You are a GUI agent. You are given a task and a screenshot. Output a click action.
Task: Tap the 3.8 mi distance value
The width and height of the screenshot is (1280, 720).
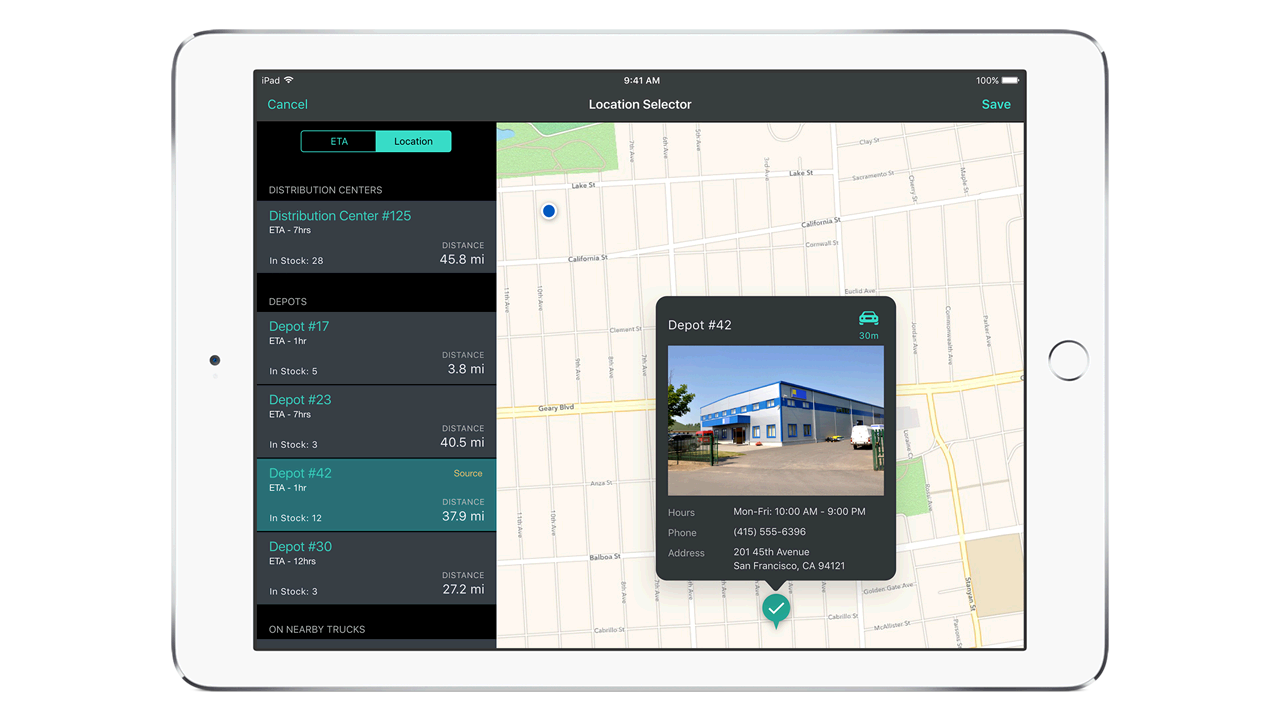click(466, 369)
